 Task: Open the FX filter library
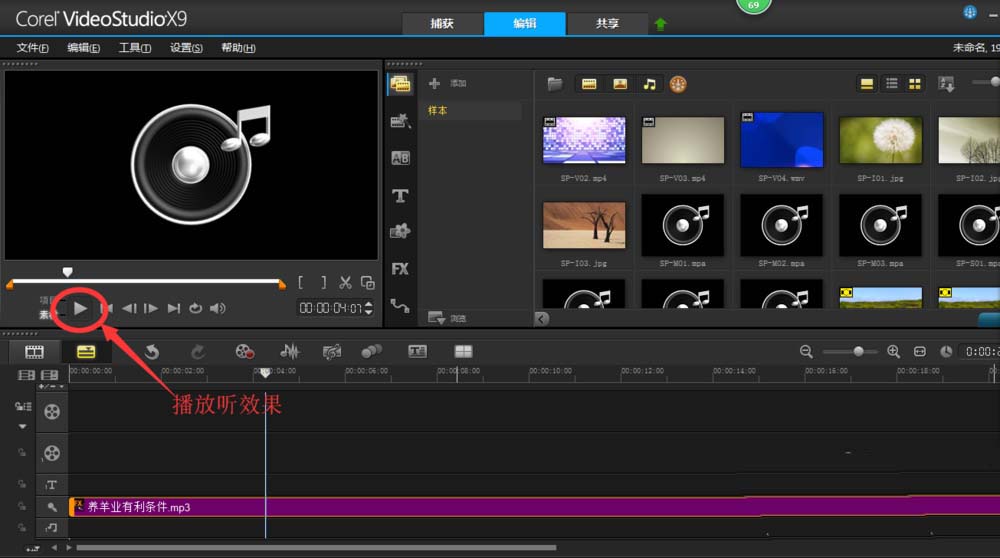coord(400,268)
